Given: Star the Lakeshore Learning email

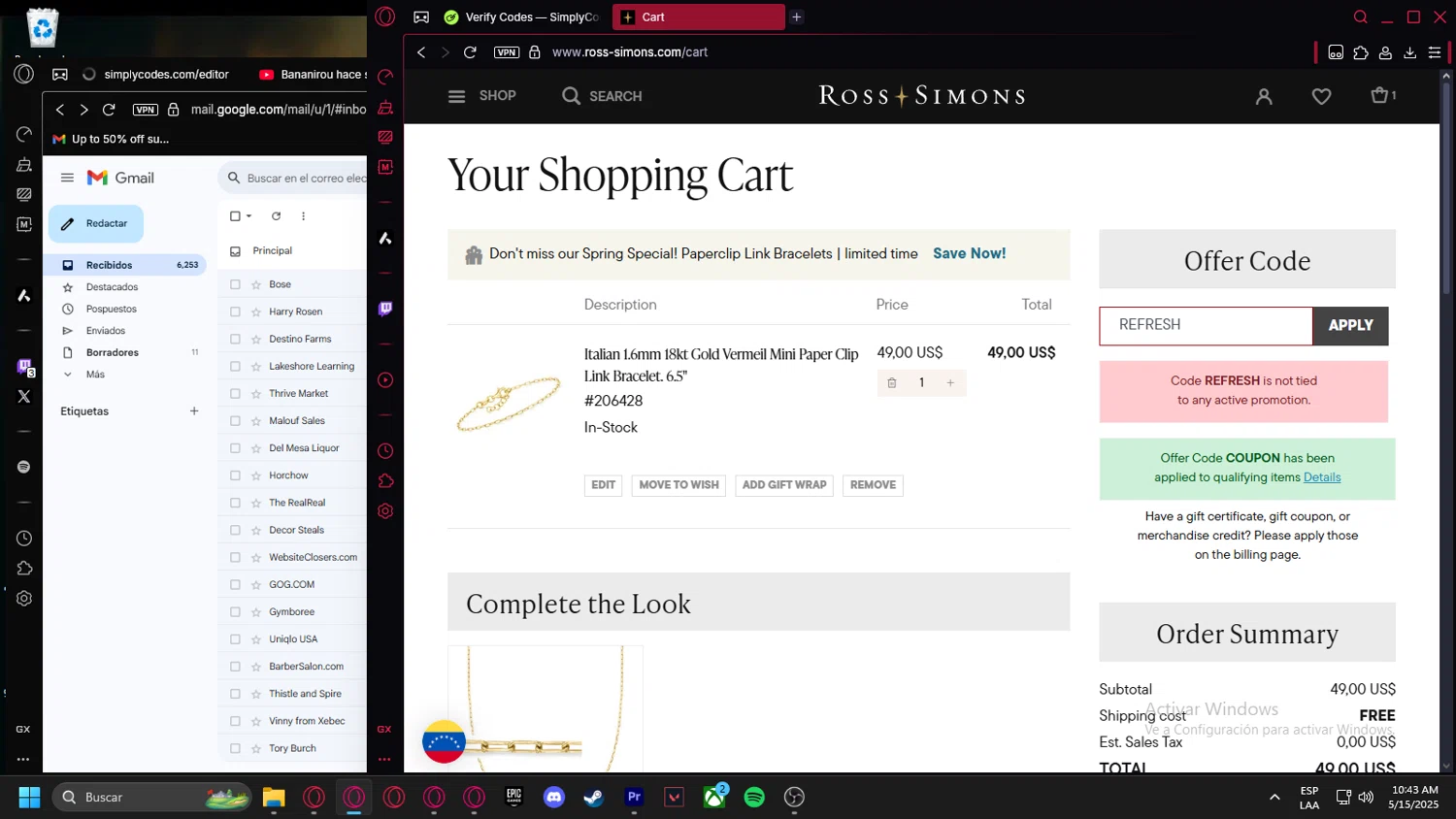Looking at the screenshot, I should 256,367.
